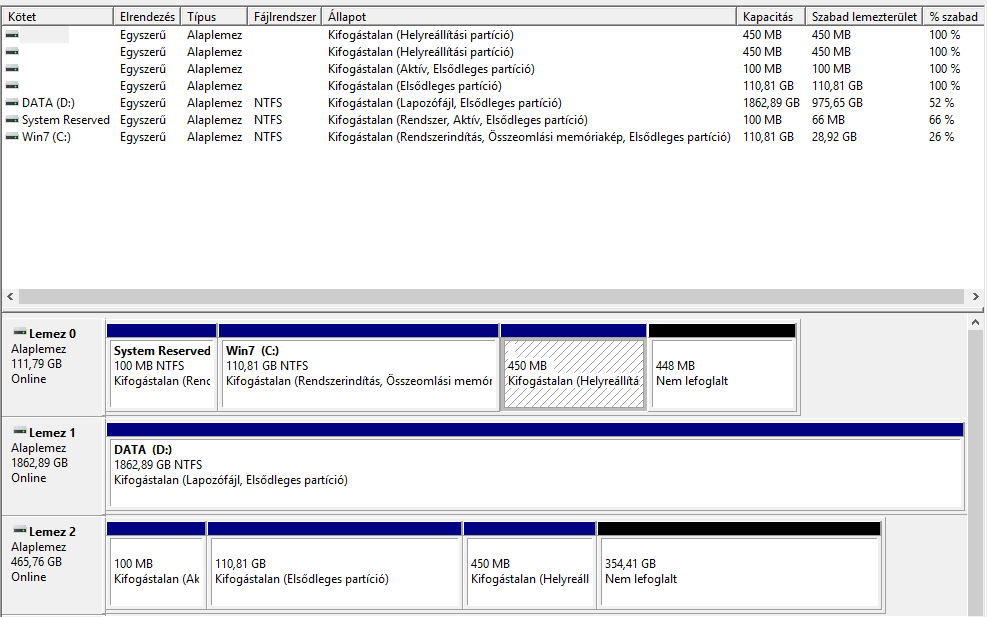Click the Win7 (C:) volume icon in list
Screen dimensions: 987x617
12,137
